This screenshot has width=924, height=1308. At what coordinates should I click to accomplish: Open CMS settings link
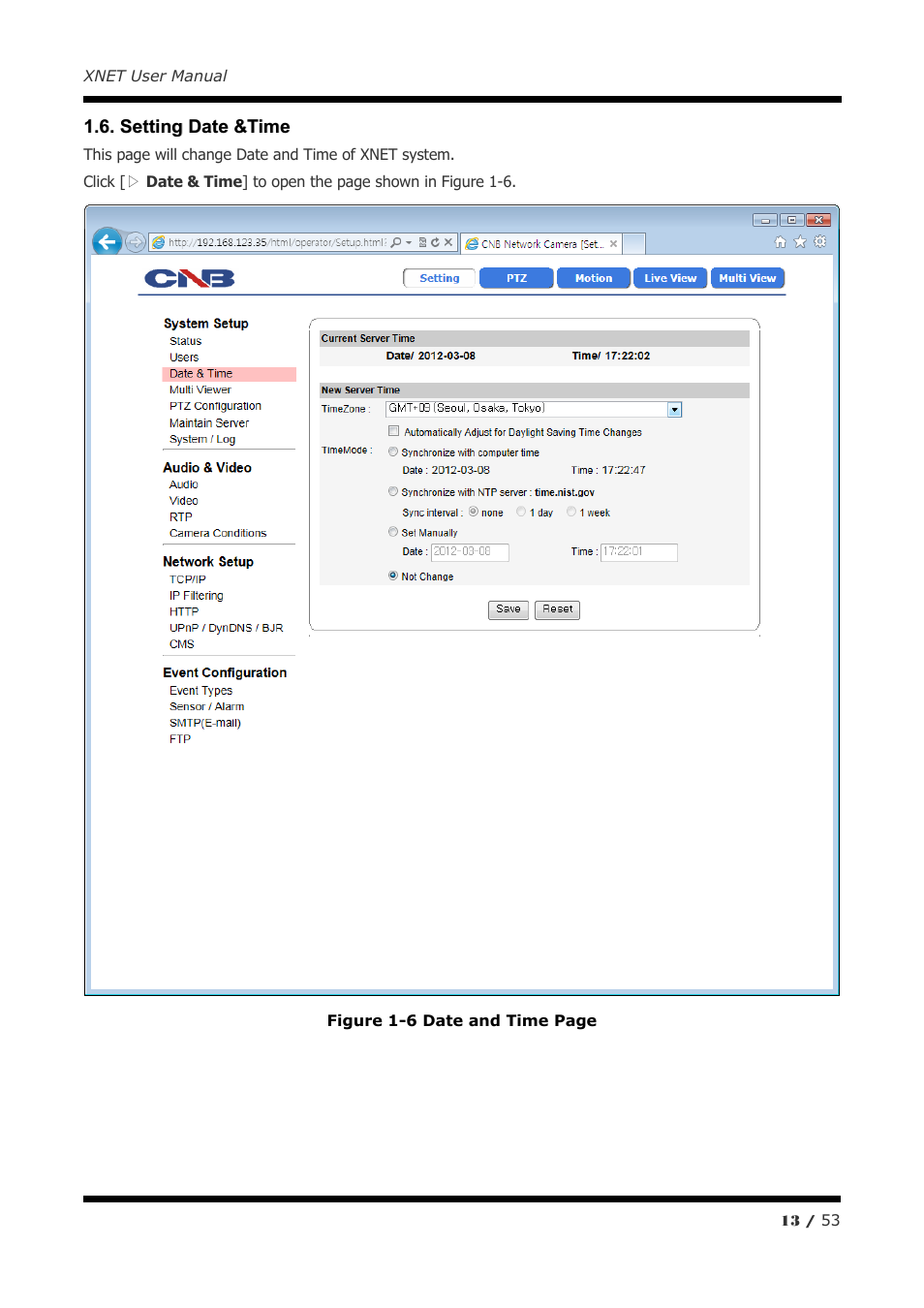click(181, 644)
